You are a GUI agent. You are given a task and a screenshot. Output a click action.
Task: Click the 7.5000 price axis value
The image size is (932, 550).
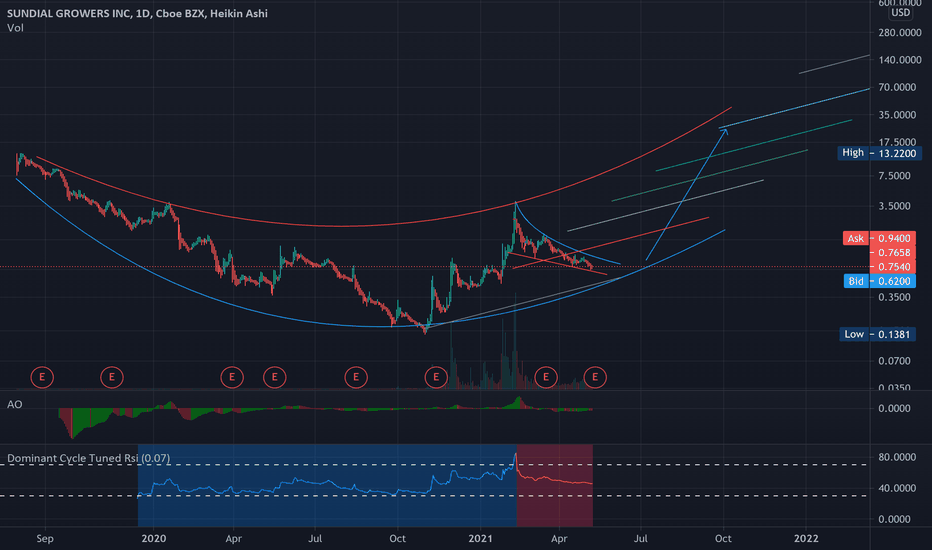[x=894, y=176]
